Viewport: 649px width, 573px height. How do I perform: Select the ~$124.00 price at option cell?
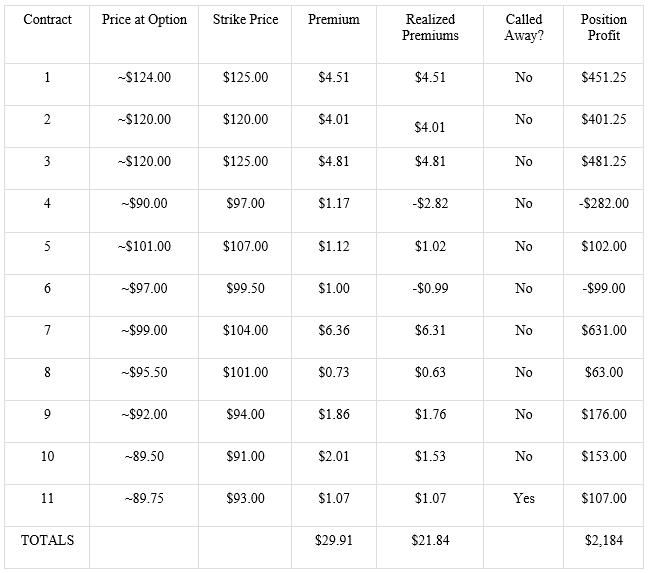[144, 78]
